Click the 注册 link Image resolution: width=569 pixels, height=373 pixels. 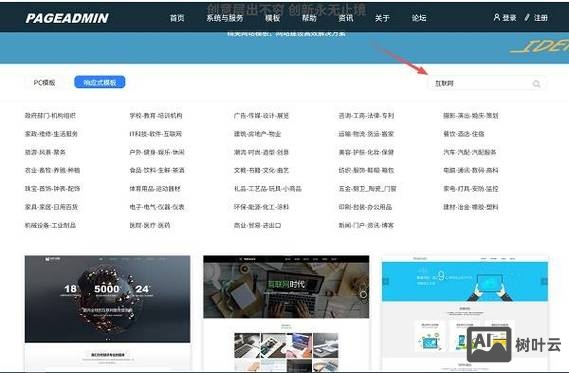(541, 17)
